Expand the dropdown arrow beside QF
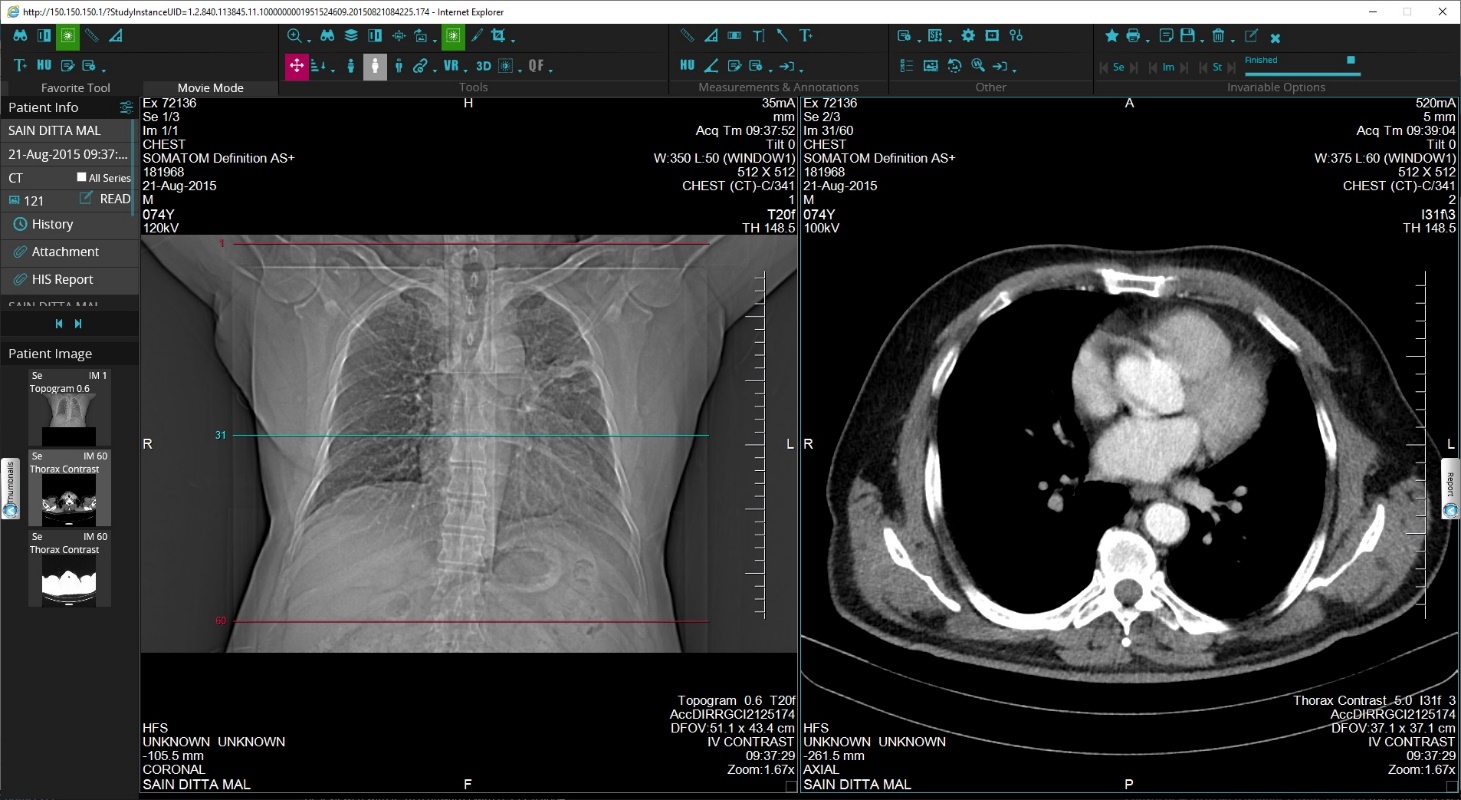Viewport: 1461px width, 800px height. 551,71
